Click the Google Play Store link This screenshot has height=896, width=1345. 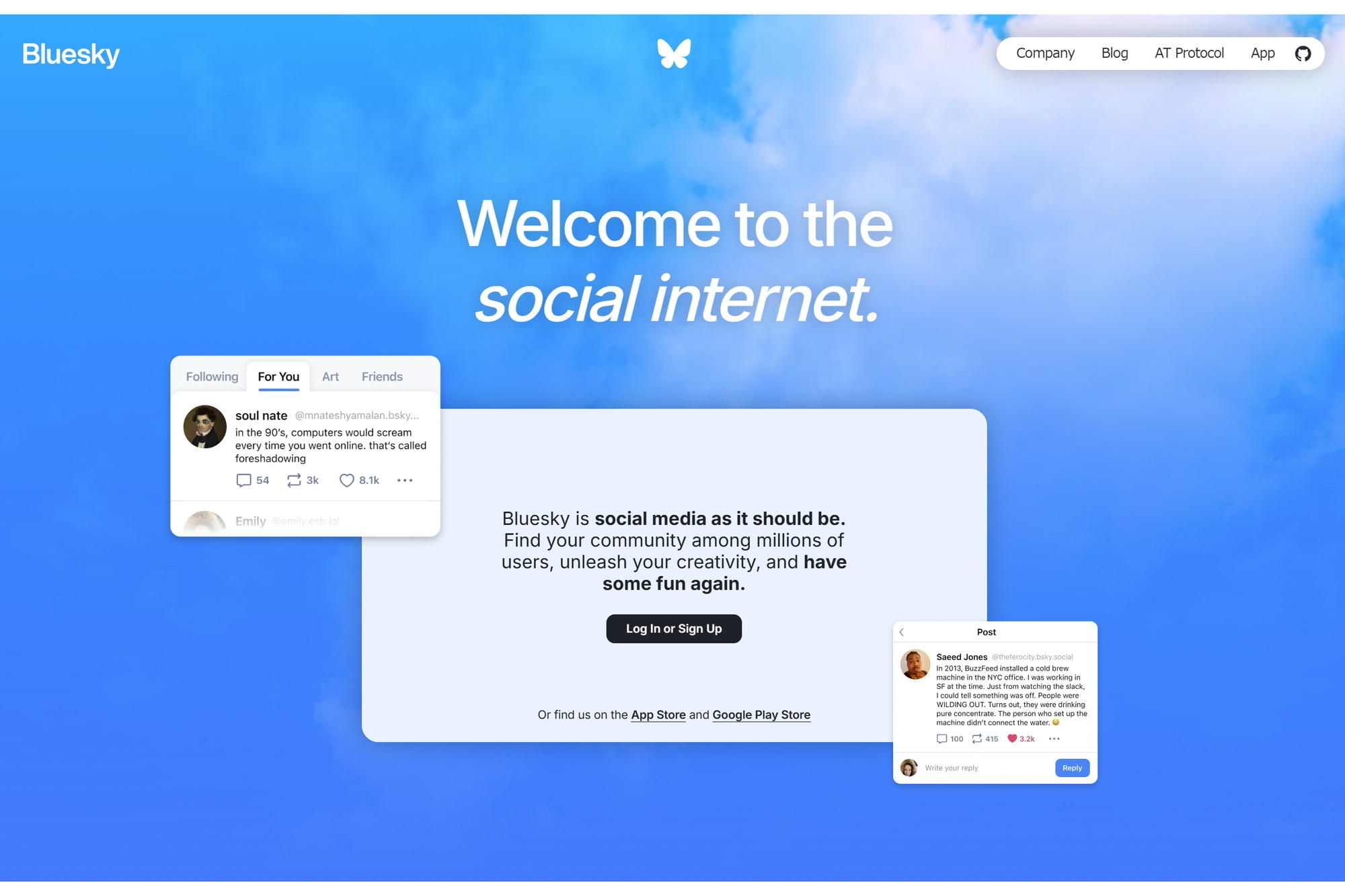pos(761,714)
